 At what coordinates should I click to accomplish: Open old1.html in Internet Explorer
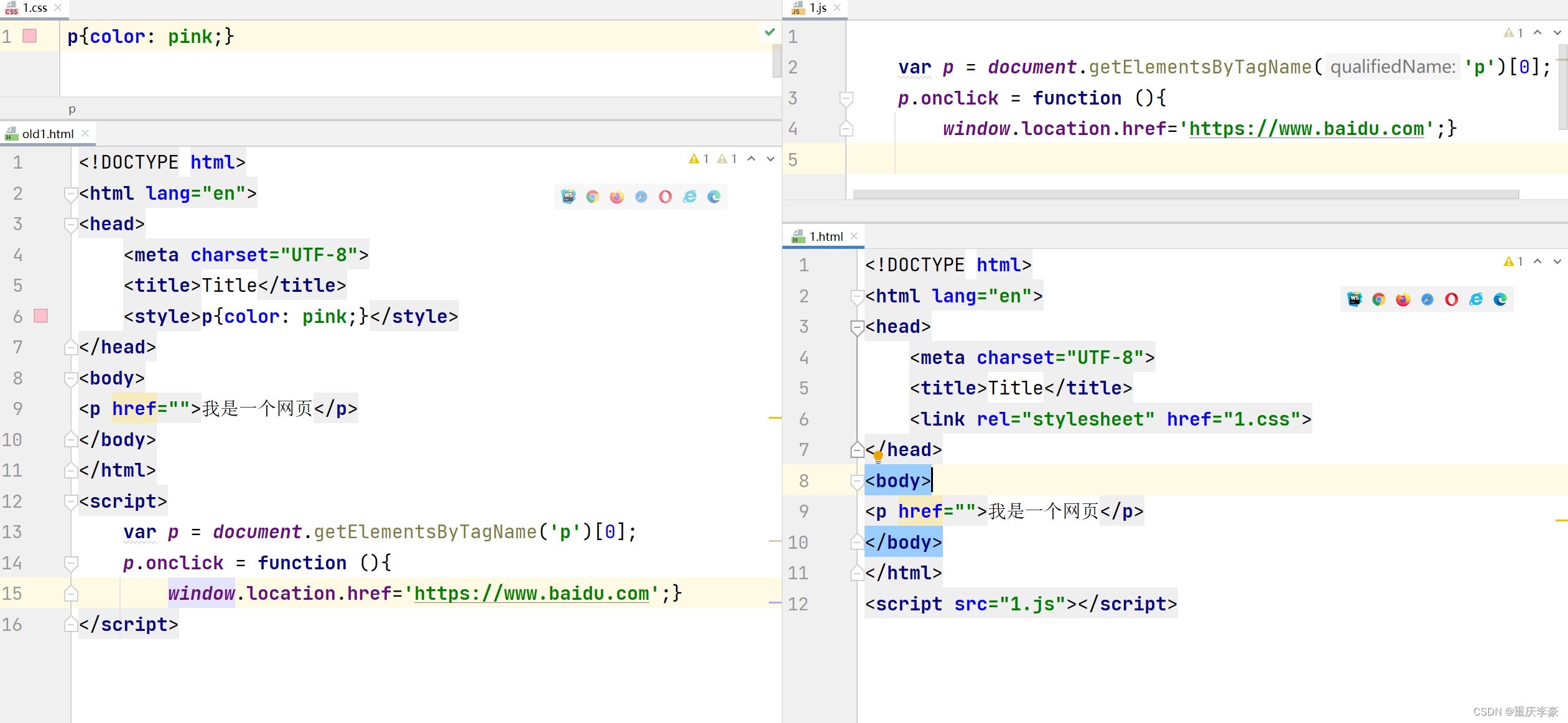click(x=690, y=197)
